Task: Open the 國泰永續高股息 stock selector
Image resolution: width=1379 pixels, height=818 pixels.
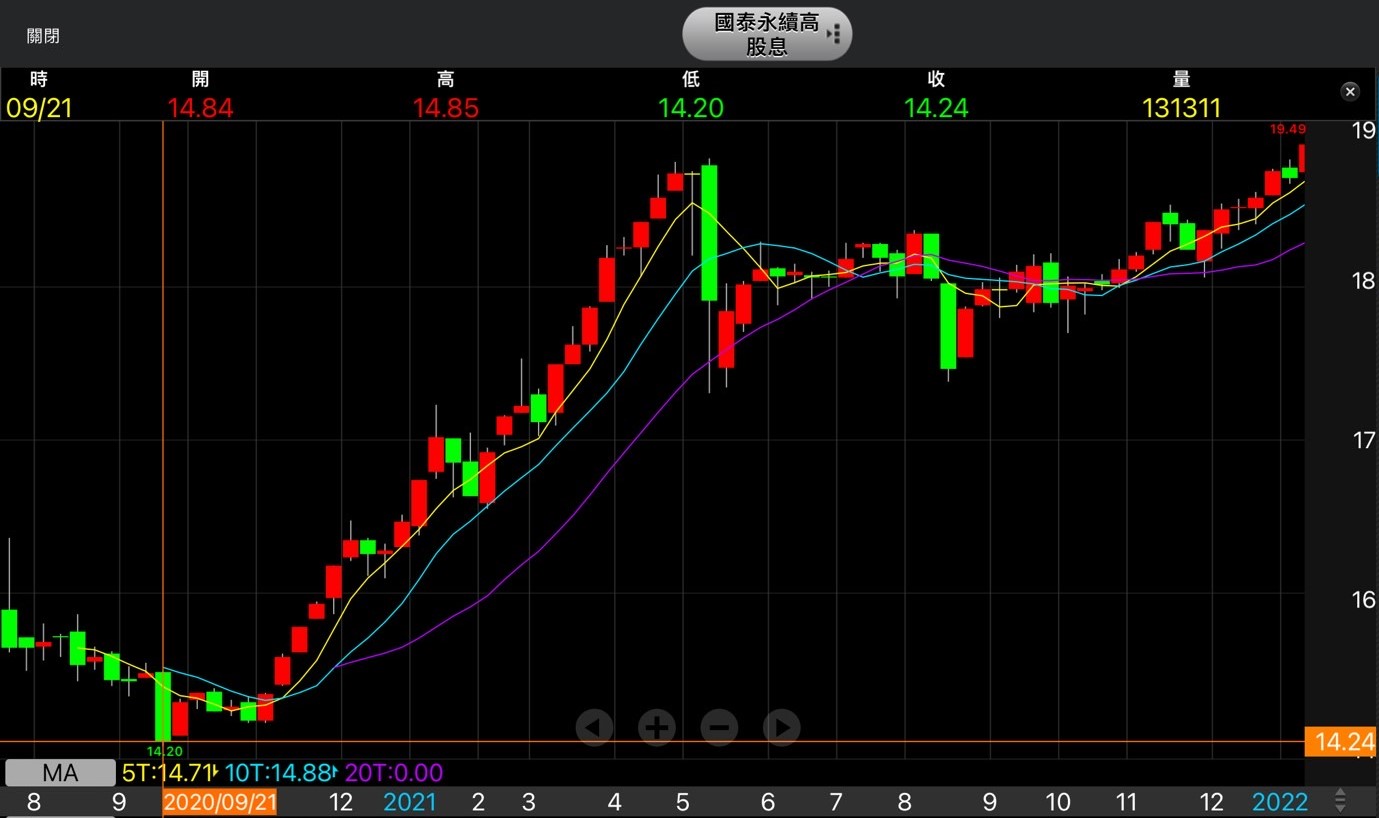Action: coord(767,35)
